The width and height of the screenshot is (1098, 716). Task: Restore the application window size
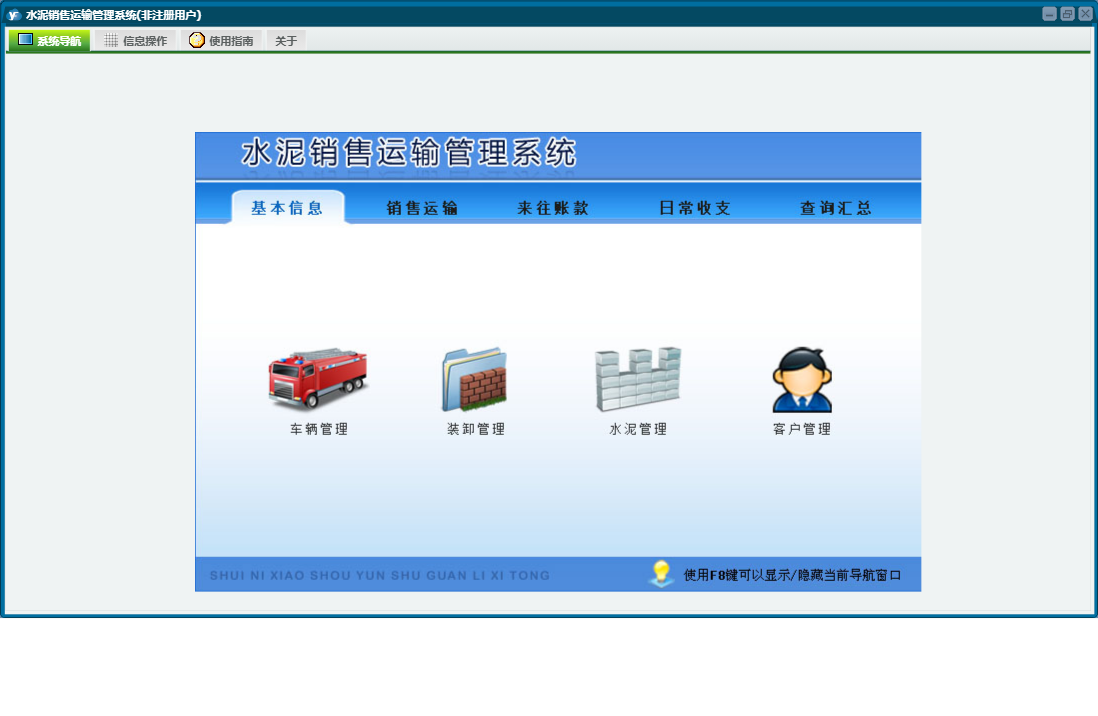tap(1067, 14)
